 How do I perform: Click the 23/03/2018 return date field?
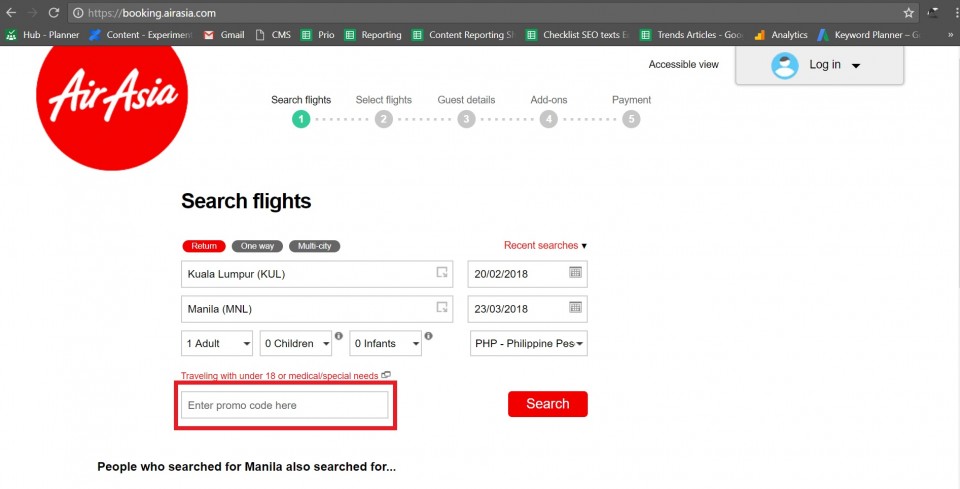(x=528, y=308)
